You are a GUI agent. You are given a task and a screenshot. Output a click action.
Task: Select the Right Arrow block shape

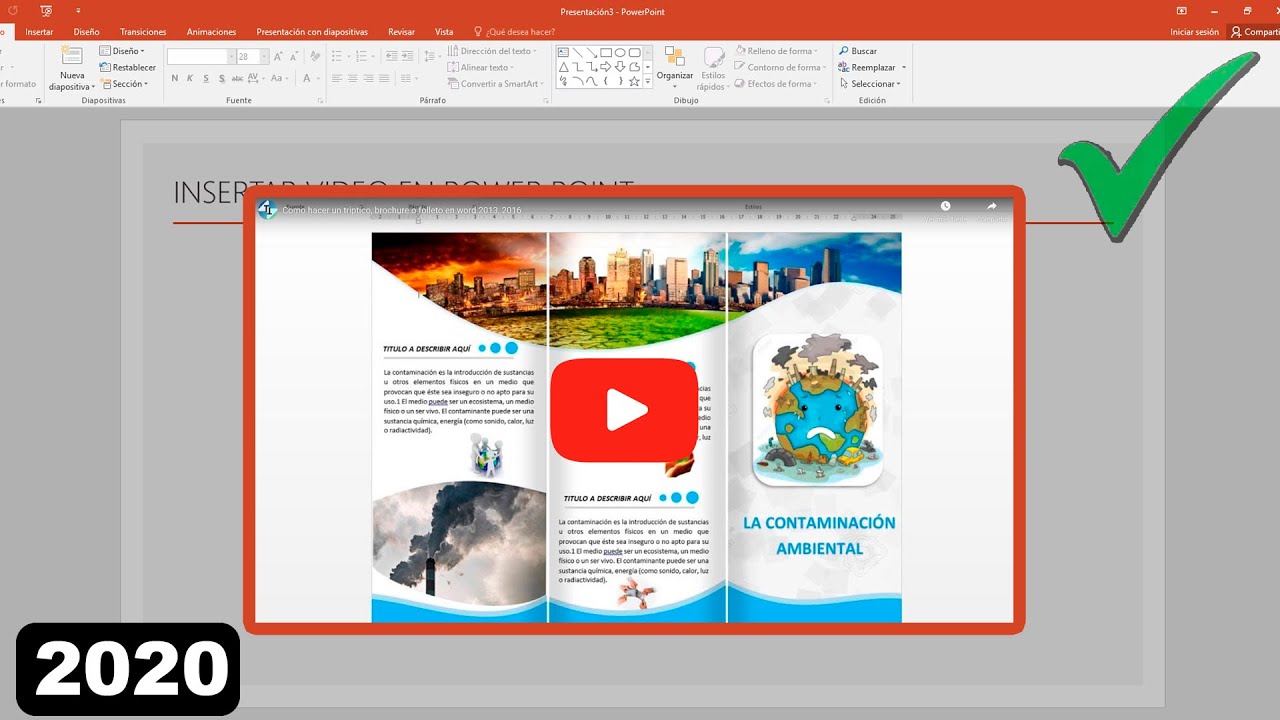tap(605, 67)
